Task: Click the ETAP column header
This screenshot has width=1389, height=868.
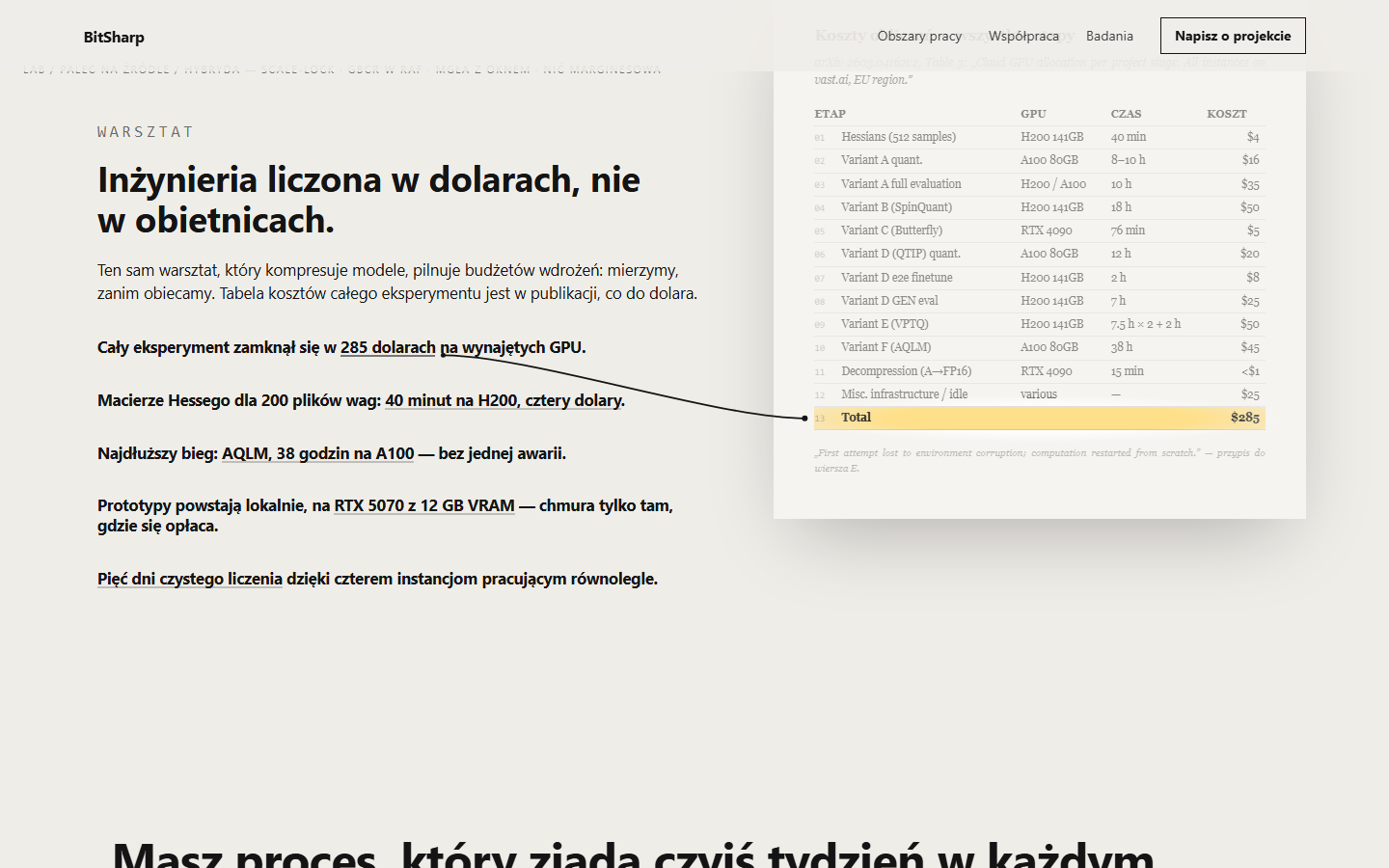Action: click(x=830, y=114)
